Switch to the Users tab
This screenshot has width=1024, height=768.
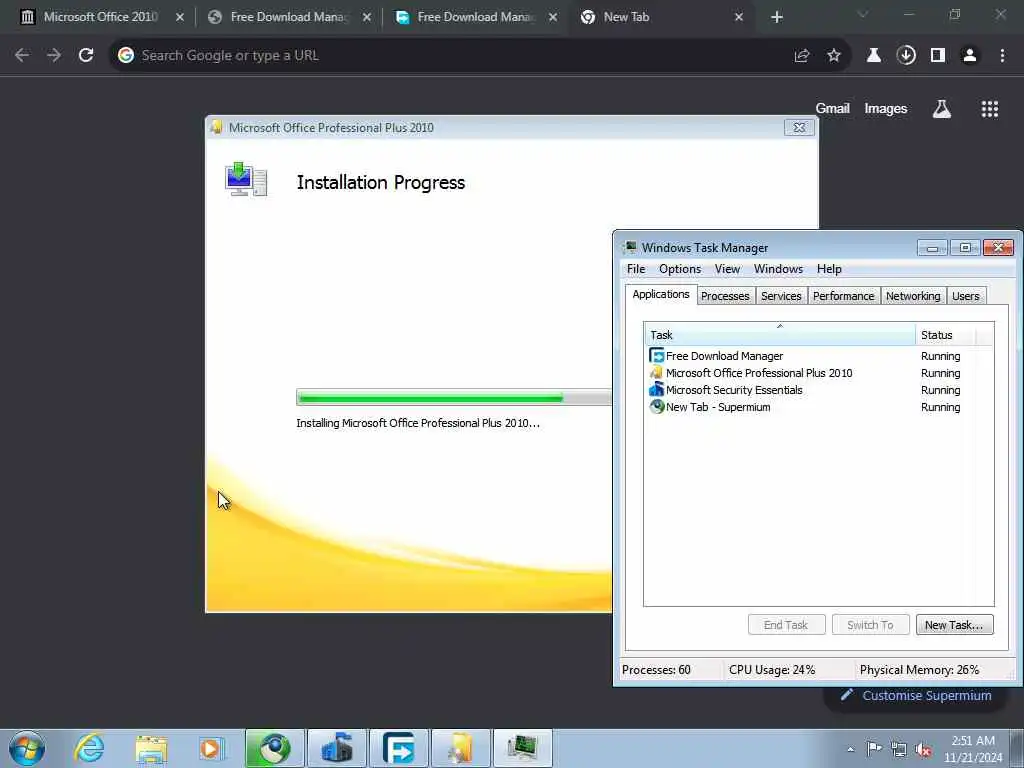965,296
